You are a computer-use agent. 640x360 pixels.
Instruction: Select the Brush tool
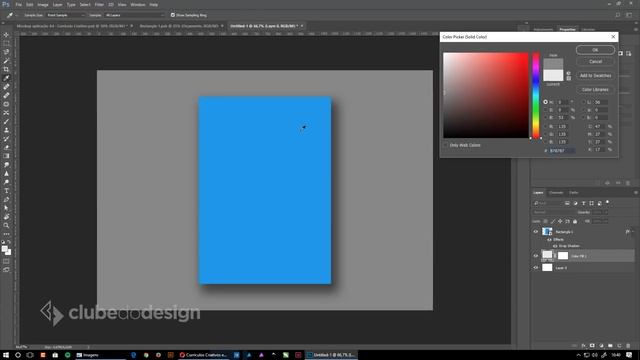click(6, 122)
